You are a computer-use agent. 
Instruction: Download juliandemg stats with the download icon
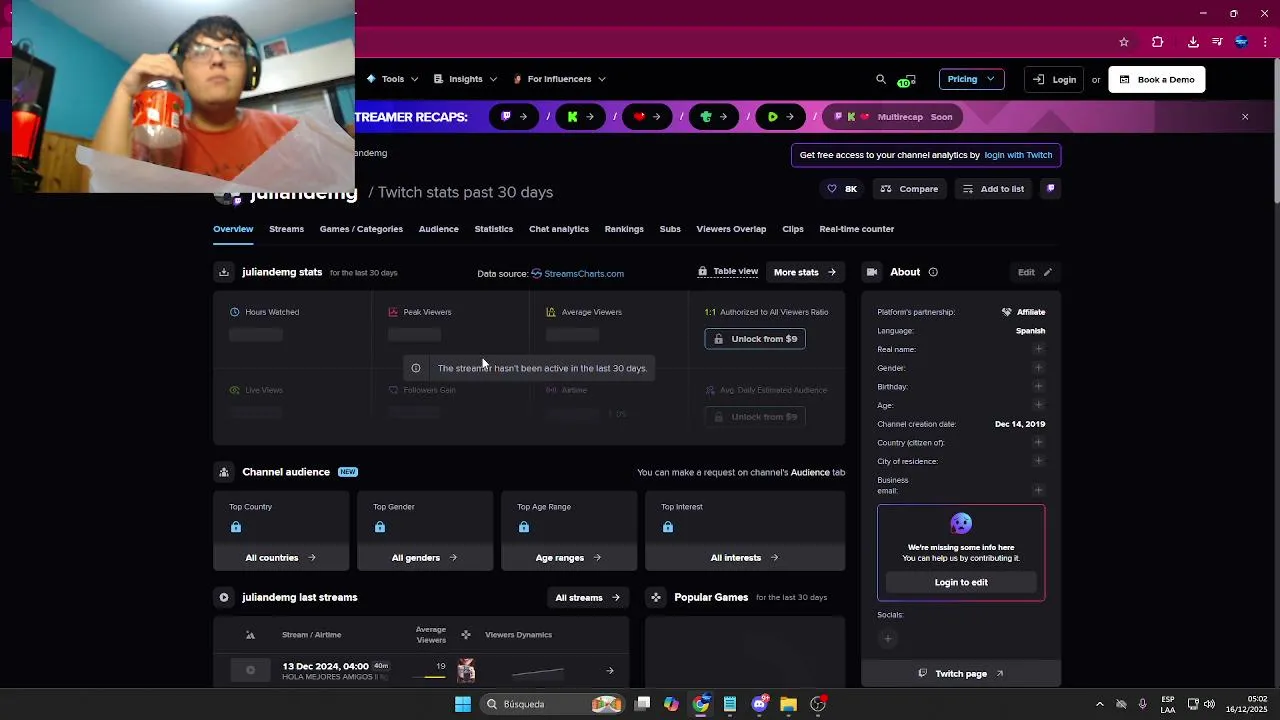224,272
